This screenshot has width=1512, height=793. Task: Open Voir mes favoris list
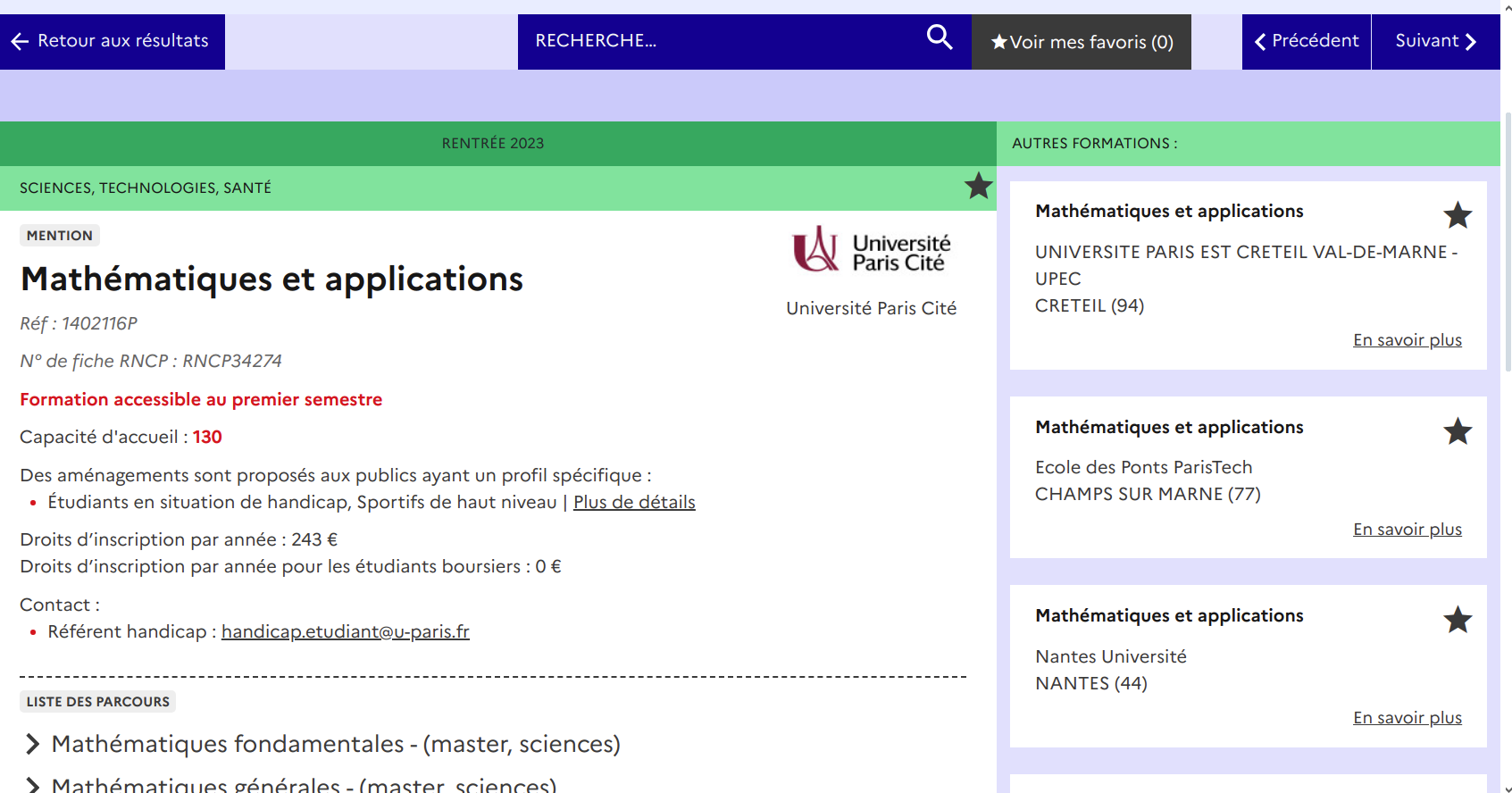point(1082,42)
